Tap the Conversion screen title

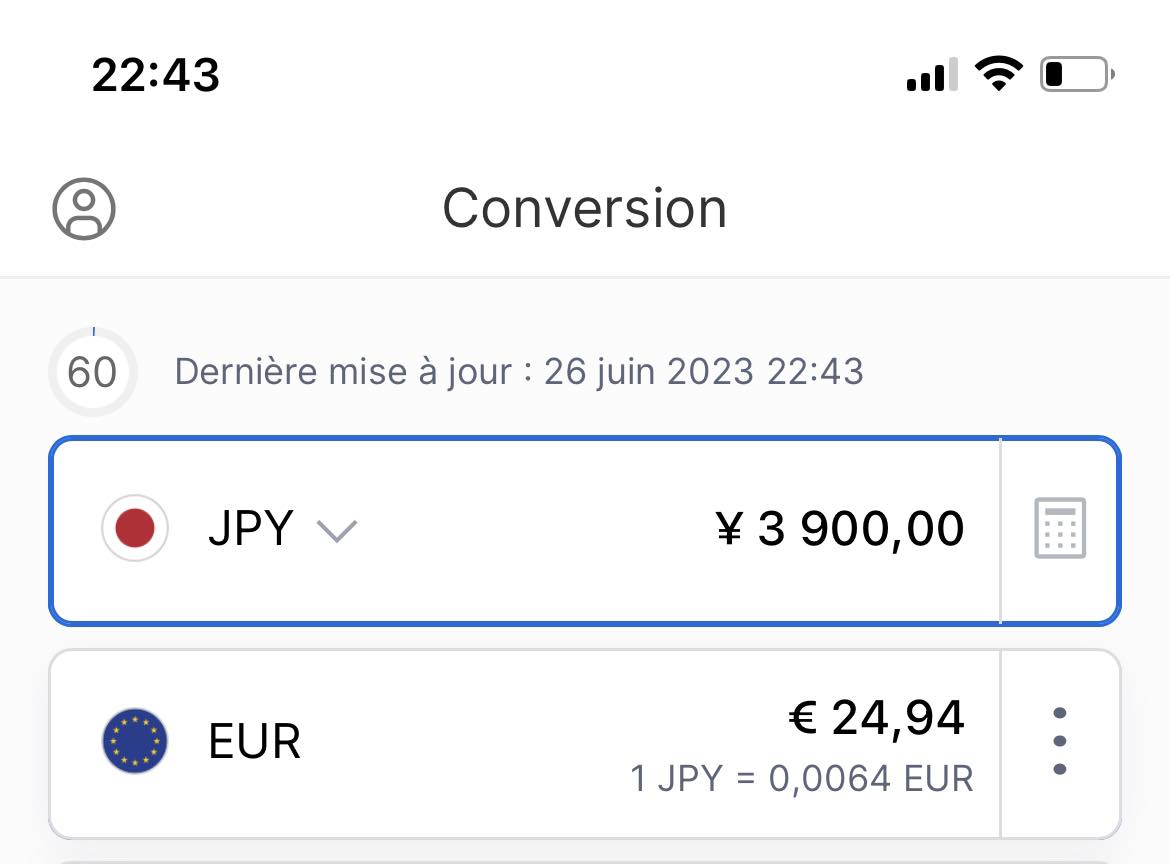pos(584,208)
